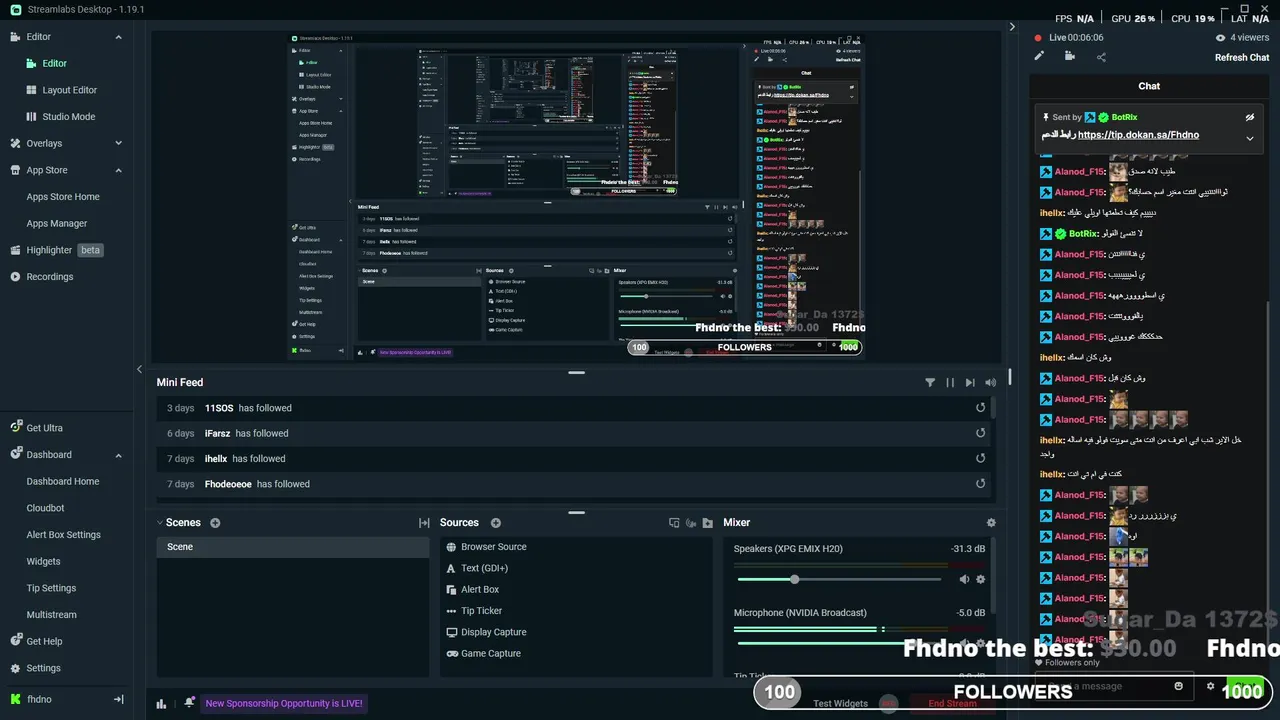Expand the pinned chat message
The image size is (1280, 720).
1249,139
